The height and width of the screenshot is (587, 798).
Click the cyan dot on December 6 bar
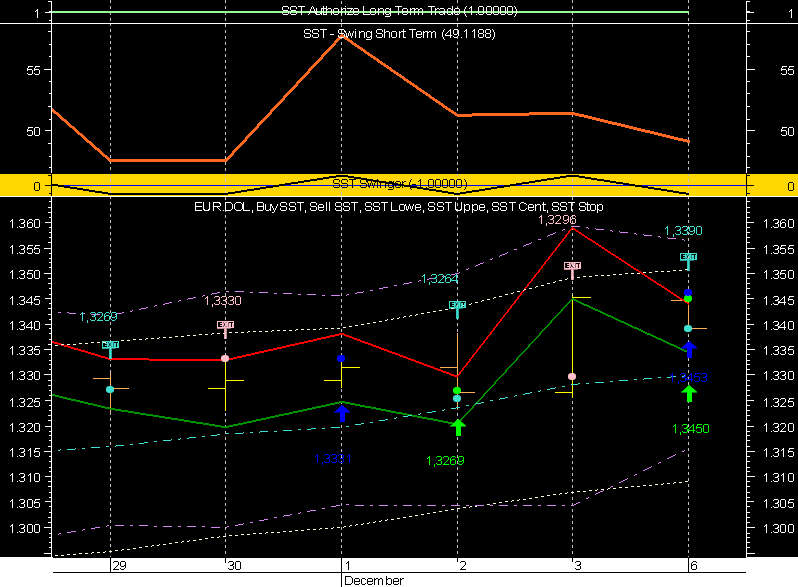pyautogui.click(x=688, y=328)
